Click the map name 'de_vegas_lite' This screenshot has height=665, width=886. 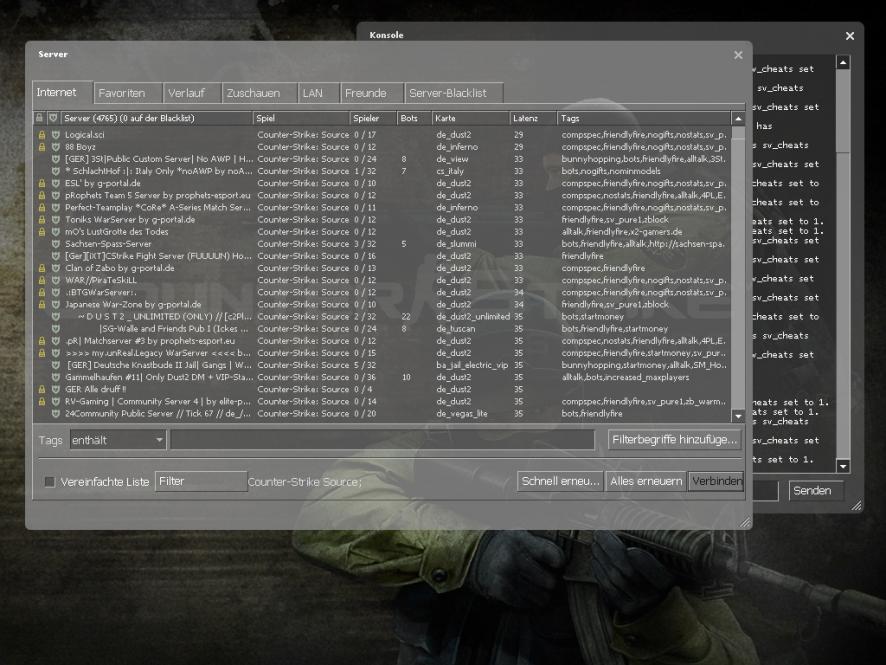click(x=462, y=414)
